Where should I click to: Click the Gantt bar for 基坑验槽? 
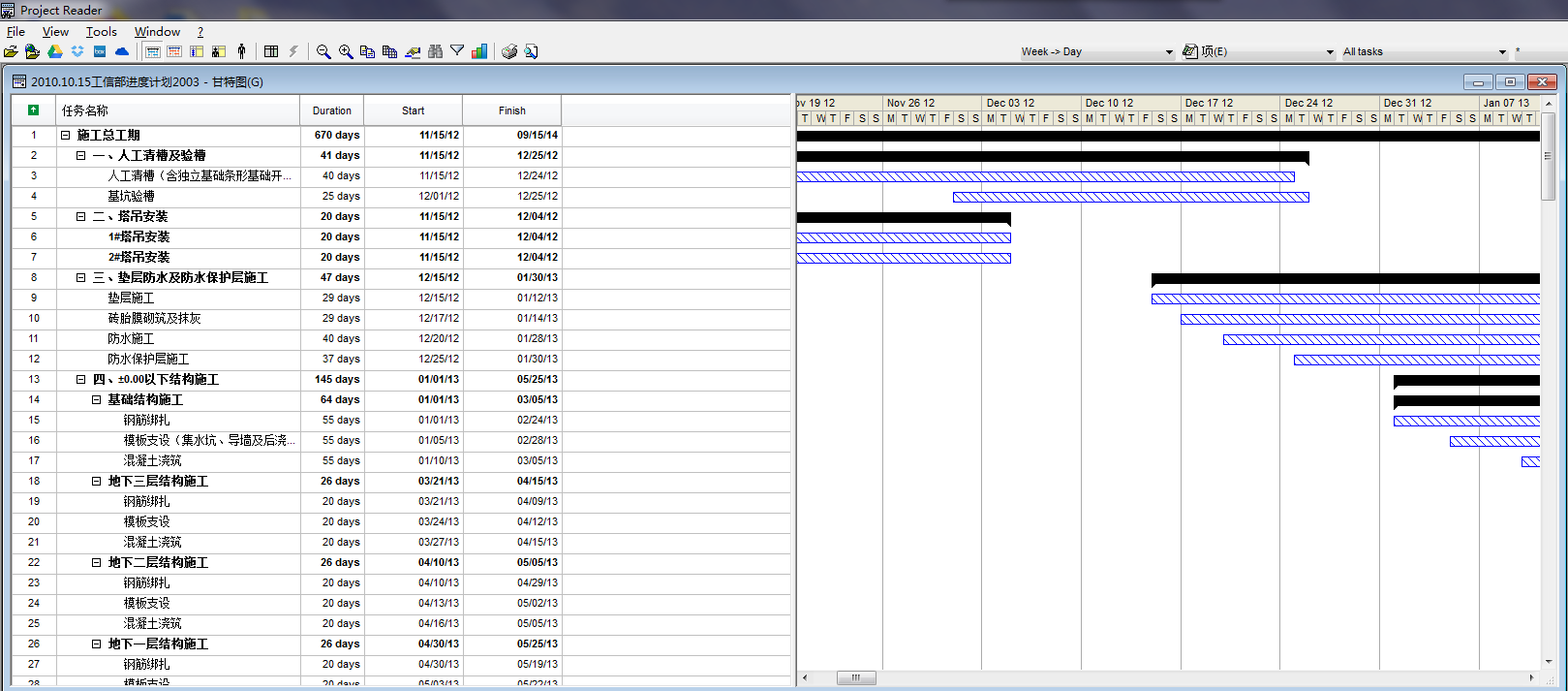pos(1131,197)
